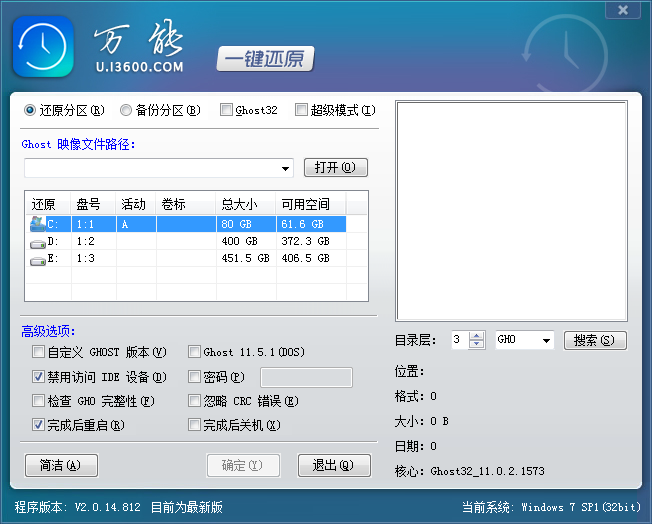Click the E: drive icon

tap(37, 258)
